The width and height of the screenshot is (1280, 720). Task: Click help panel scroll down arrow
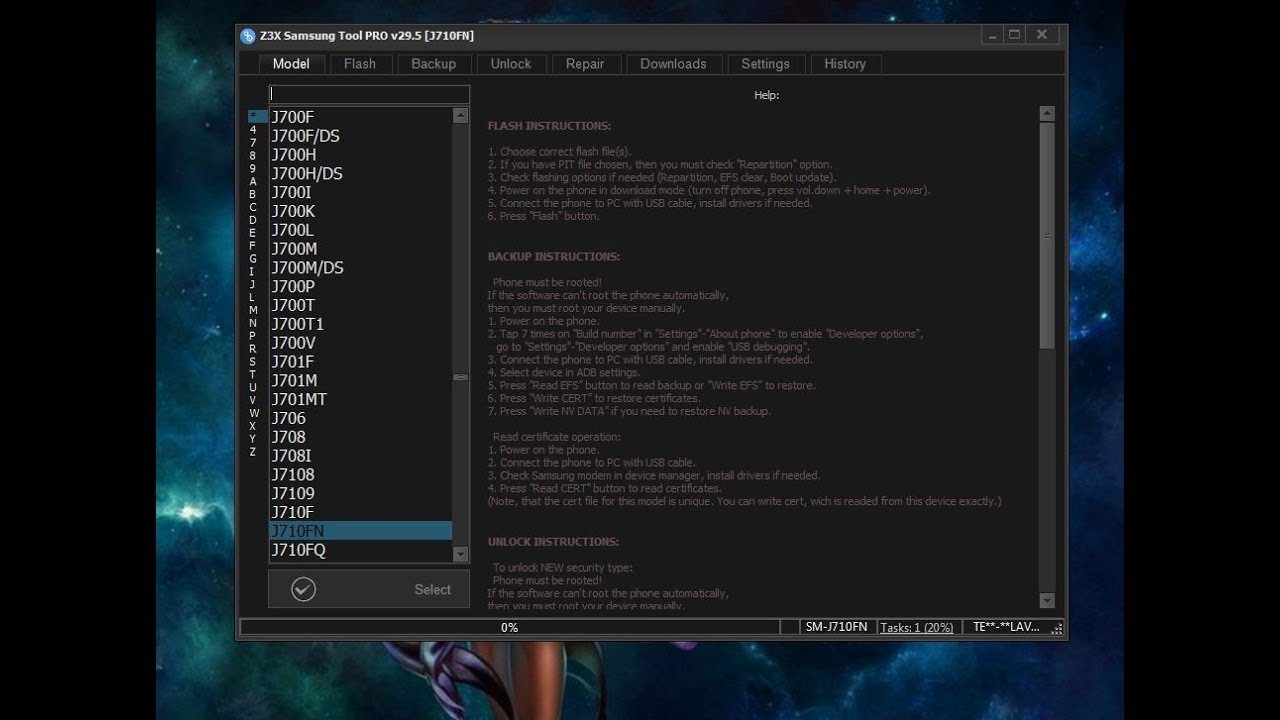click(1047, 600)
